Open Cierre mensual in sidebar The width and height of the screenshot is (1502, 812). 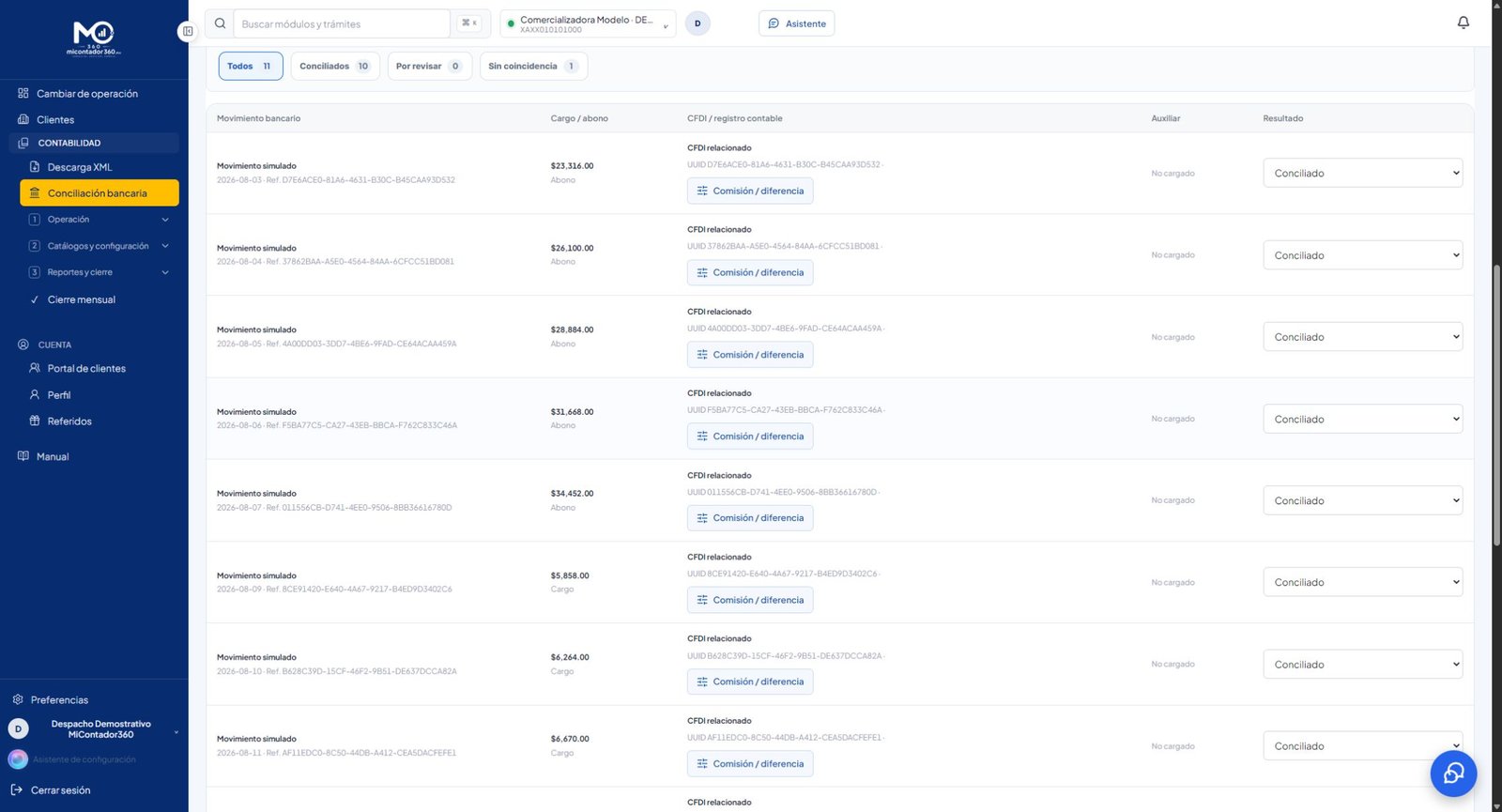(82, 299)
